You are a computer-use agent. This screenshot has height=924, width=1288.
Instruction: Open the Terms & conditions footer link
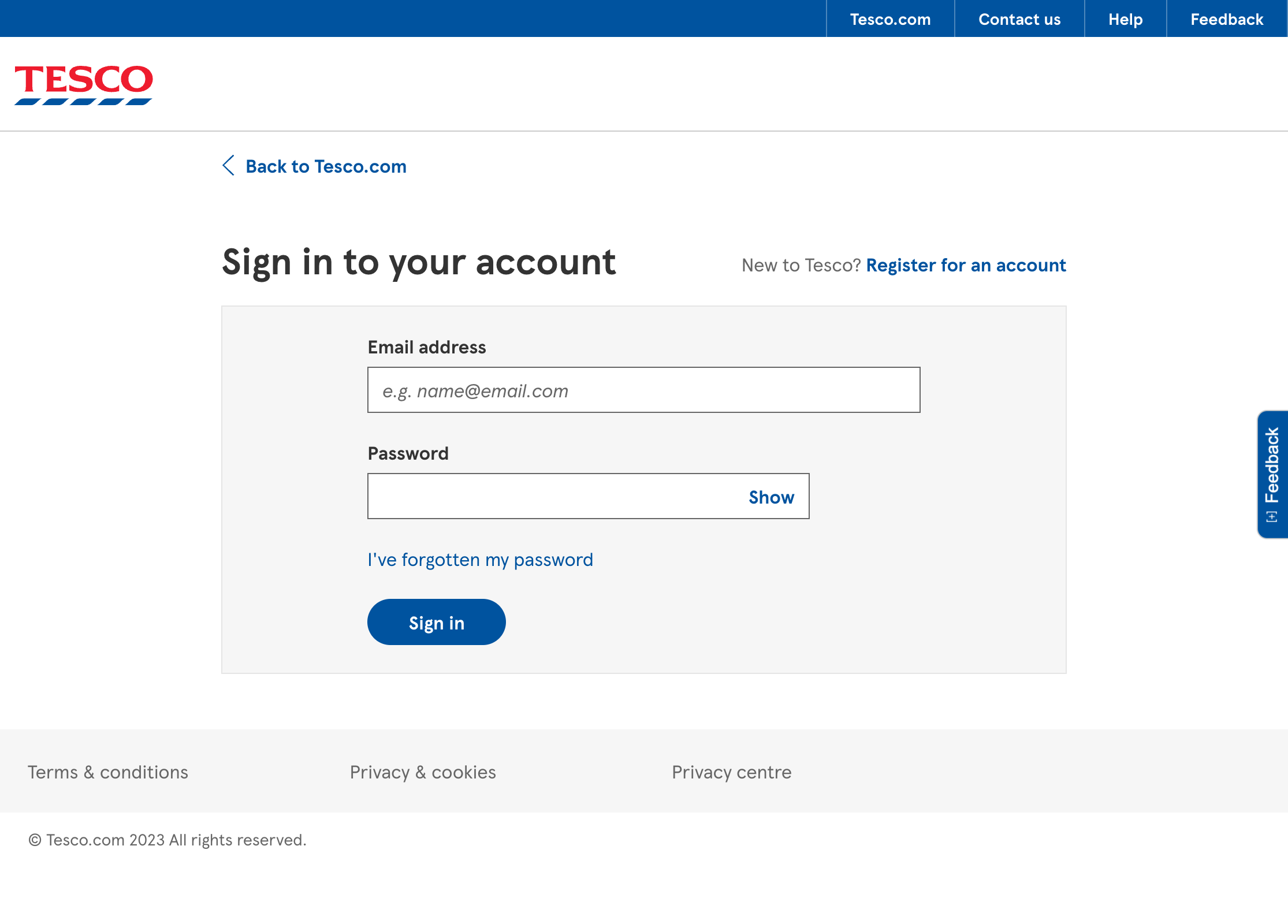pos(108,772)
